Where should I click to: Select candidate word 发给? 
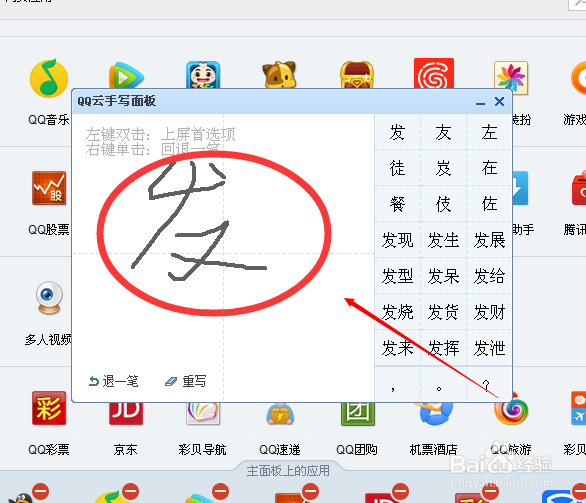click(489, 276)
